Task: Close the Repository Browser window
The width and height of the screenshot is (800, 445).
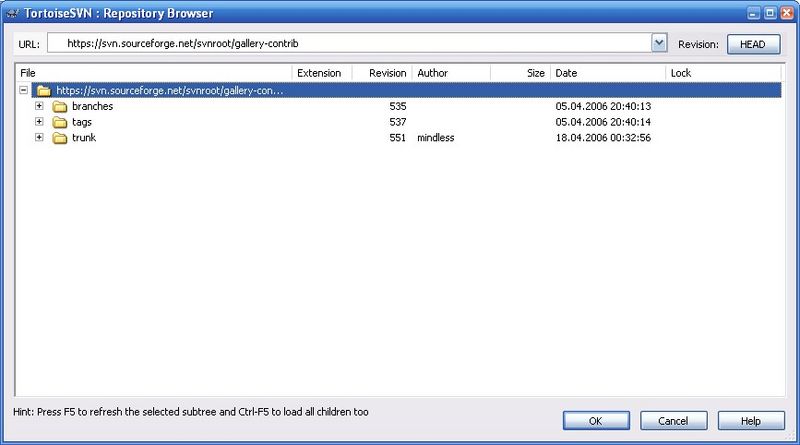Action: [x=787, y=13]
